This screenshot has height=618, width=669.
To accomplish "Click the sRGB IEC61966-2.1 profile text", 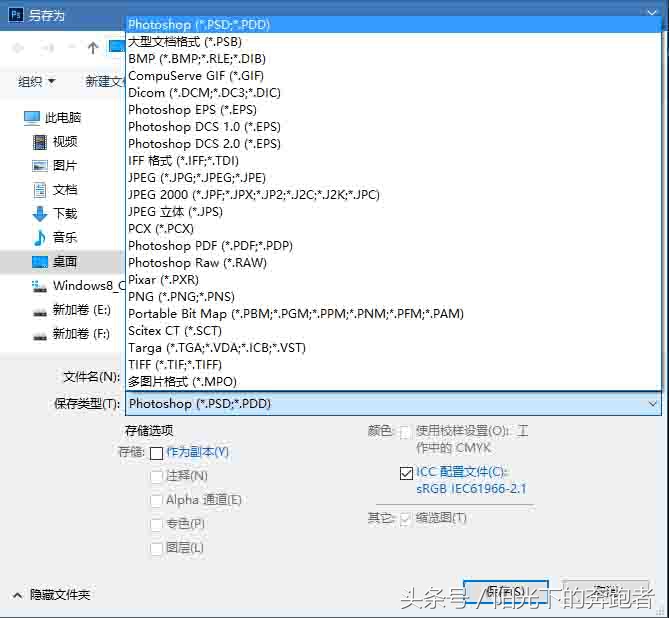I will pos(471,489).
